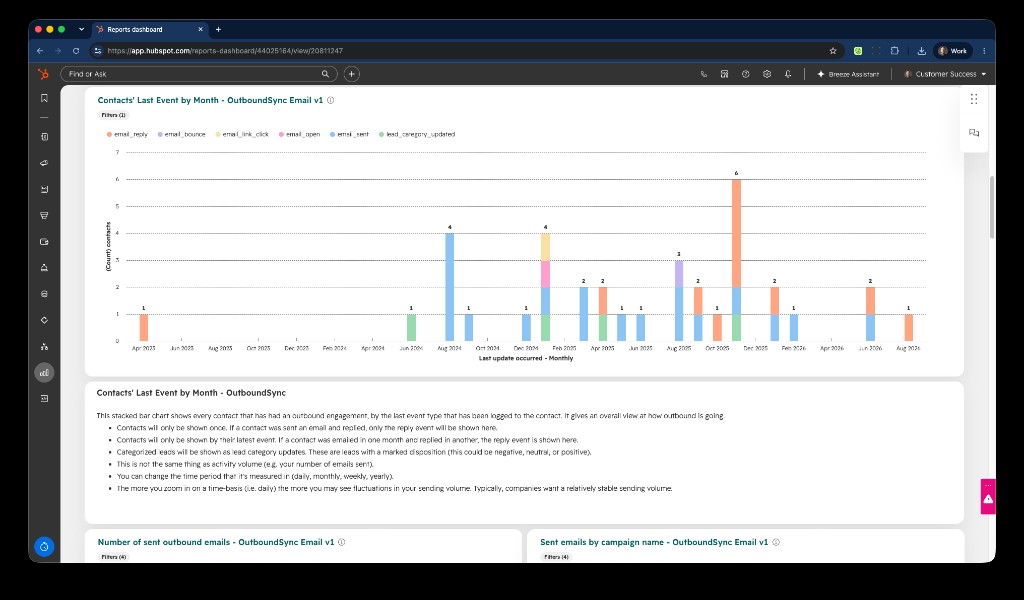Click the six-dot grid icon on right panel
The image size is (1024, 600).
click(x=974, y=99)
